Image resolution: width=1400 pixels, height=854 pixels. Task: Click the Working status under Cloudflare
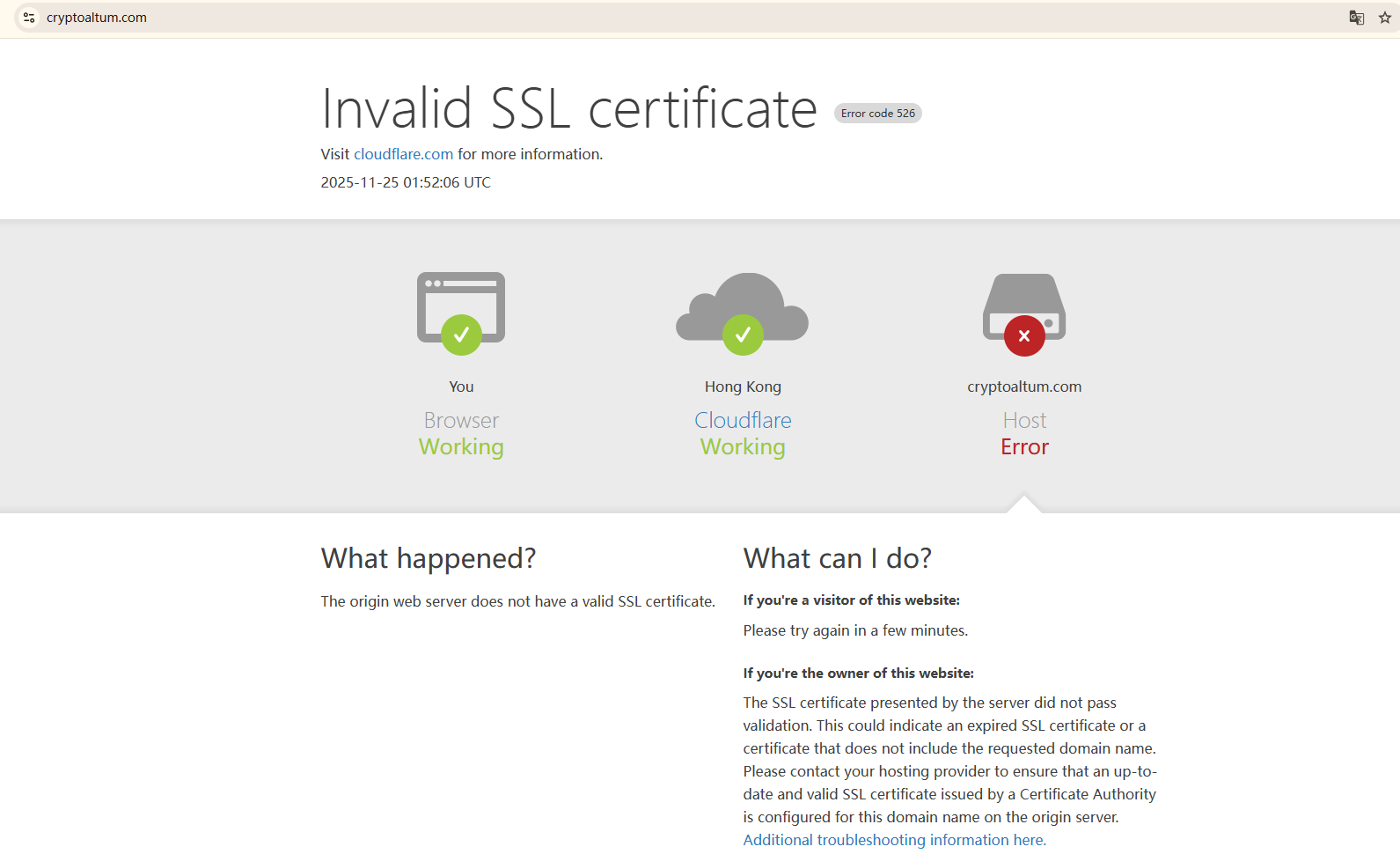[743, 447]
